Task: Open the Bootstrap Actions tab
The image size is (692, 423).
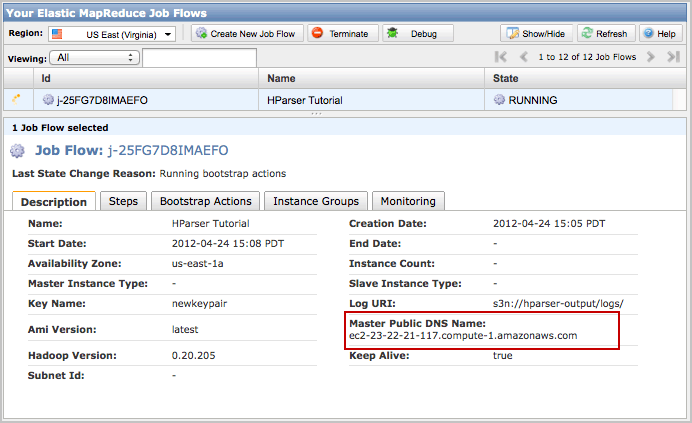Action: pyautogui.click(x=206, y=201)
